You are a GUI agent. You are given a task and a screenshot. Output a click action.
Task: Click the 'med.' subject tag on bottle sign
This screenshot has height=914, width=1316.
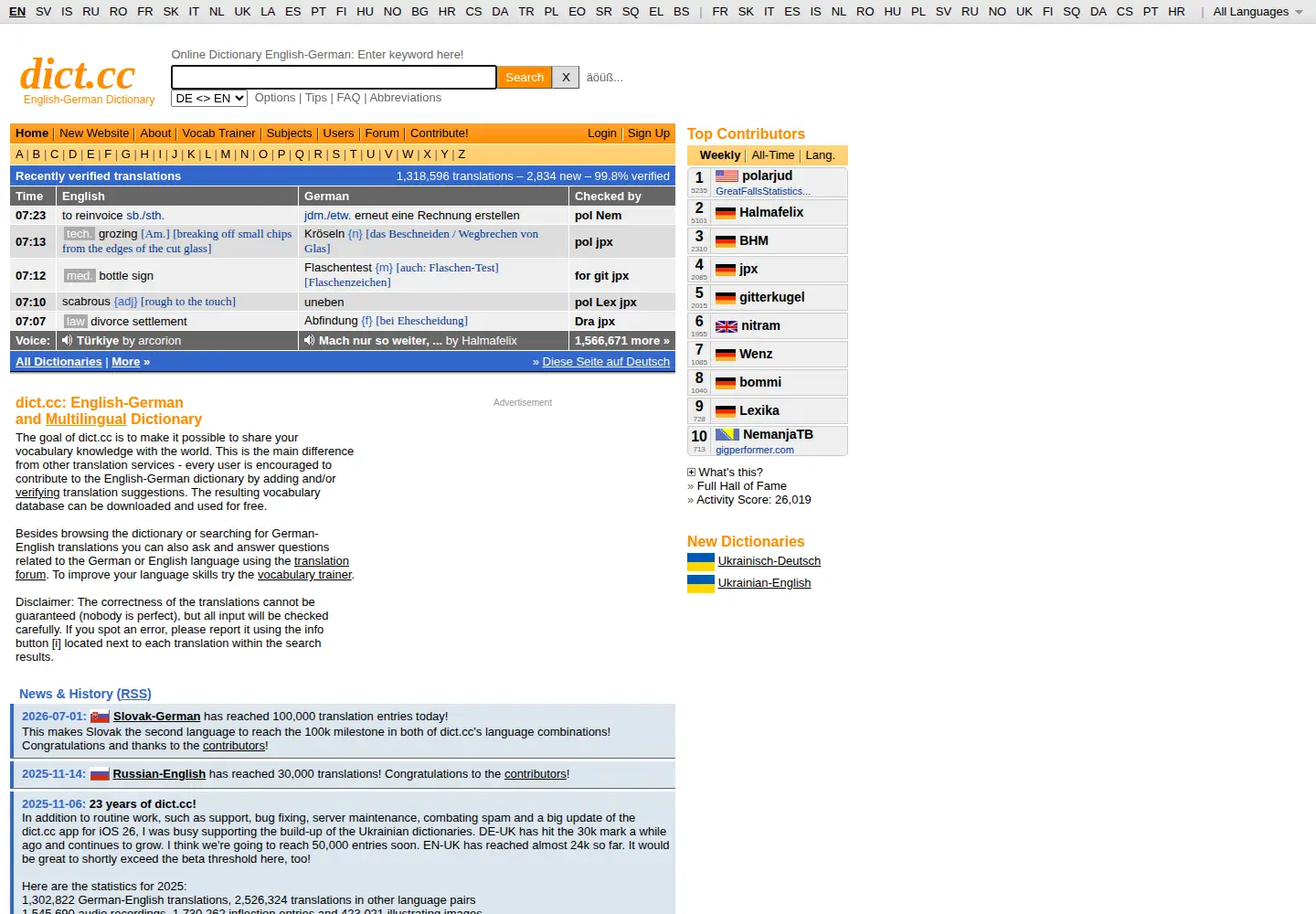(x=80, y=276)
